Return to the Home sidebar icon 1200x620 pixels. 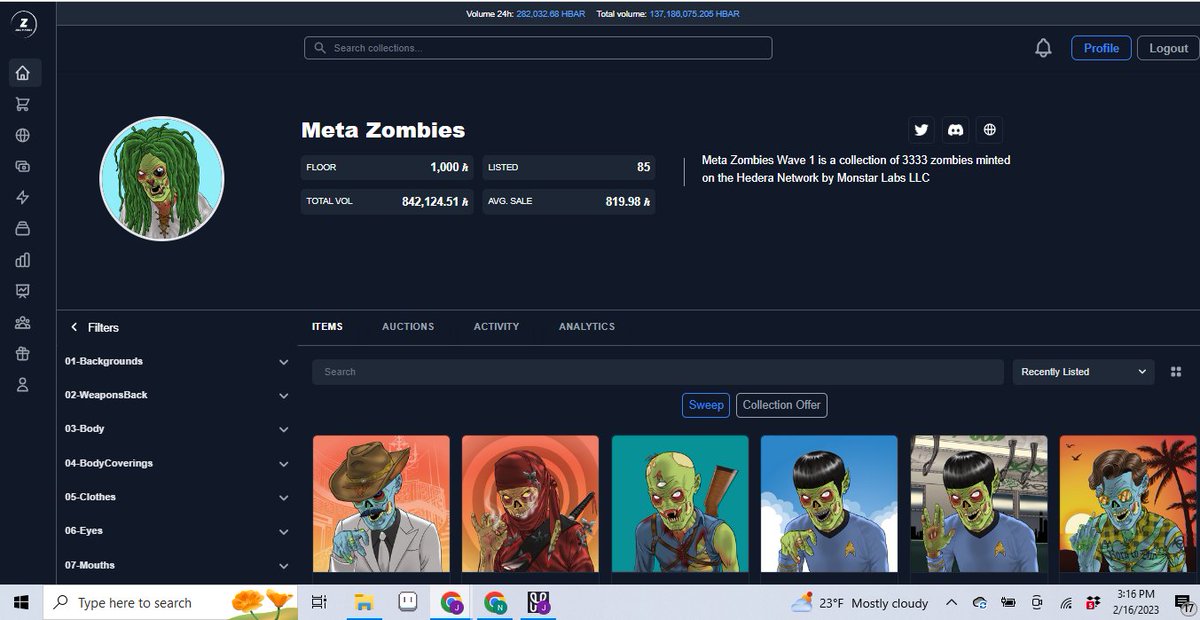pos(23,72)
